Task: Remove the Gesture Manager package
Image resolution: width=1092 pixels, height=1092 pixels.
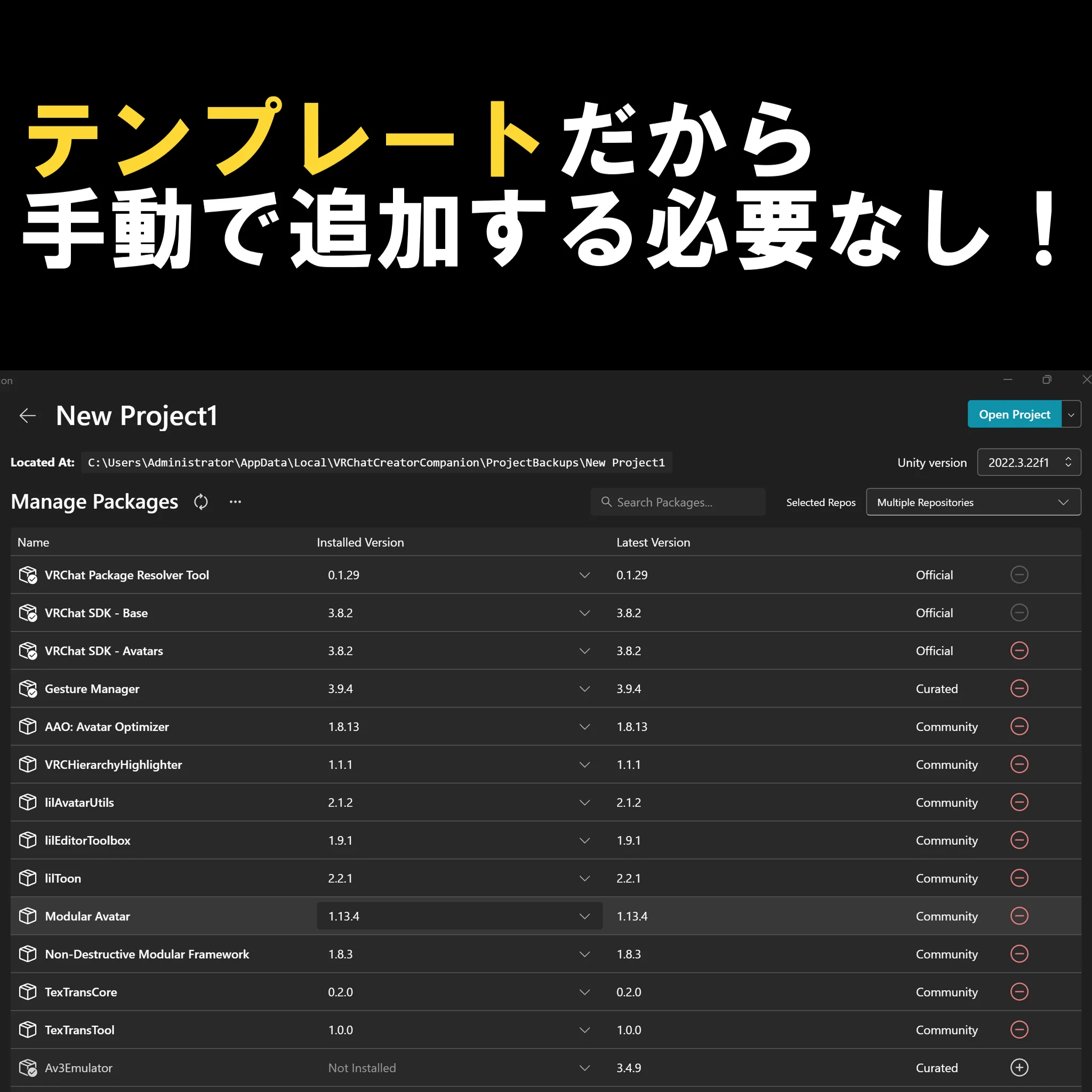Action: pyautogui.click(x=1019, y=688)
